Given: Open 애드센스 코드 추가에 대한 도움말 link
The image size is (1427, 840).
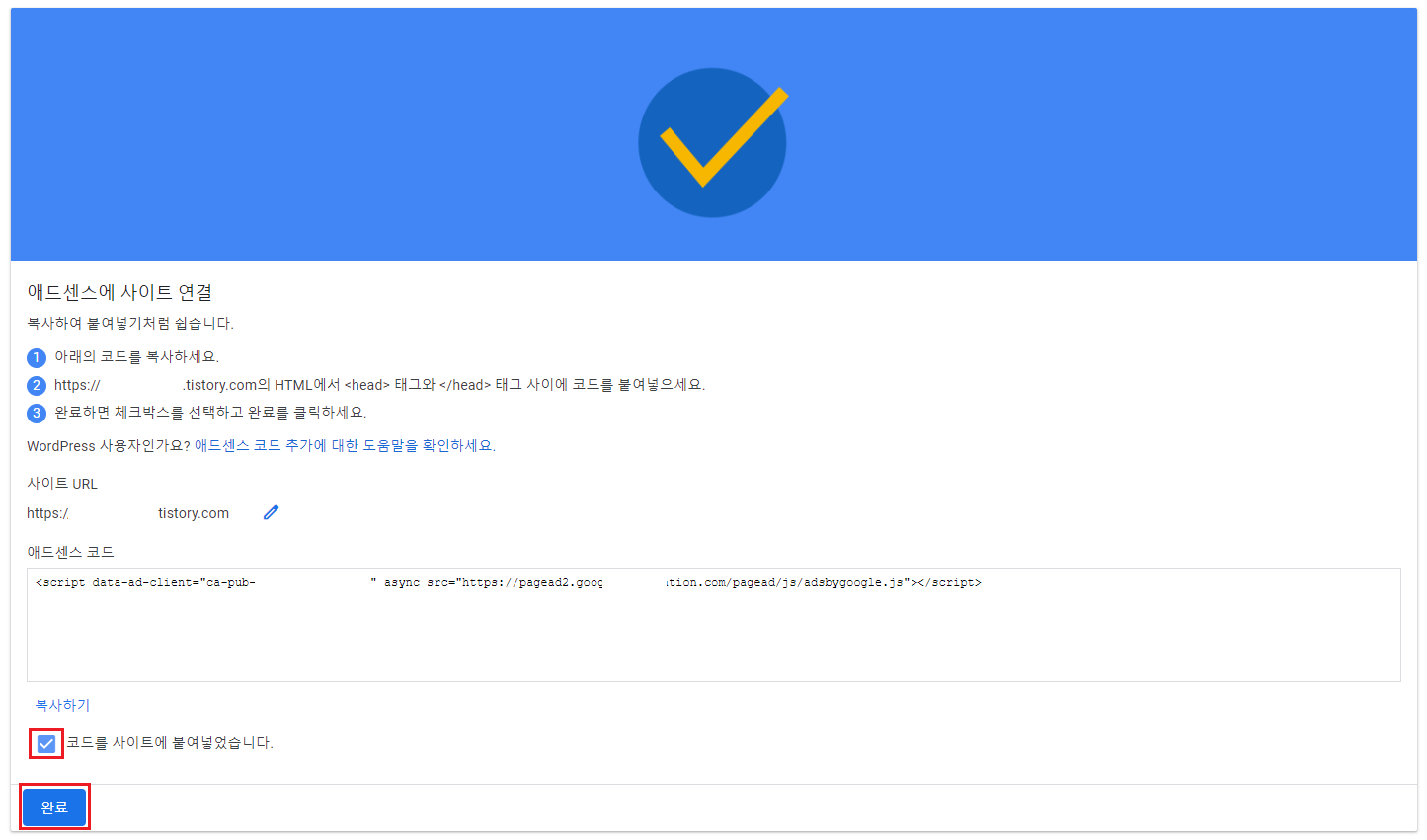Looking at the screenshot, I should [x=345, y=446].
